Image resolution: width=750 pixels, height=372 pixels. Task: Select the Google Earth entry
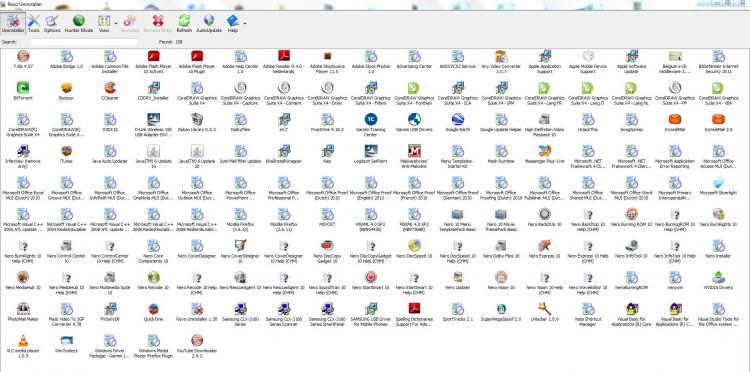tap(457, 123)
